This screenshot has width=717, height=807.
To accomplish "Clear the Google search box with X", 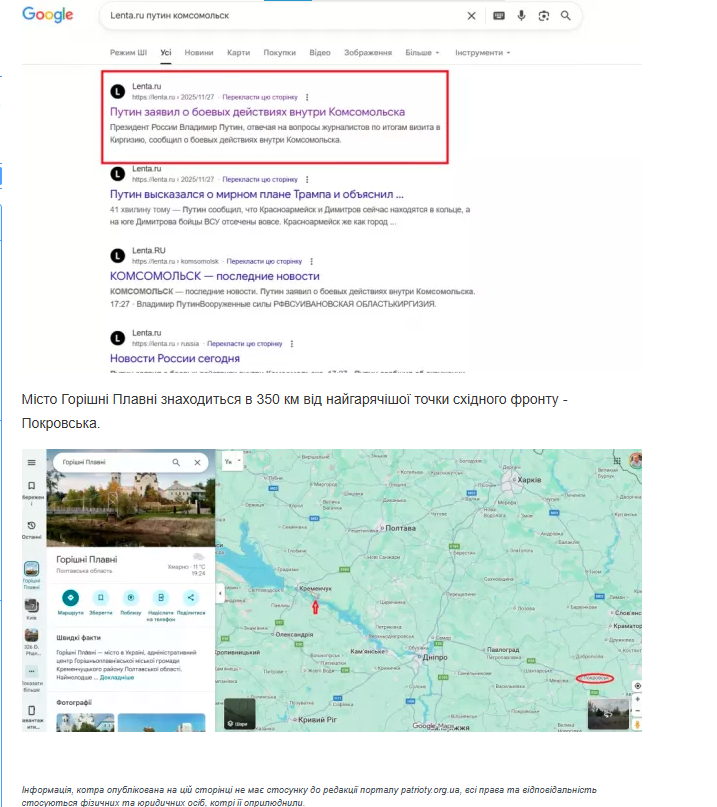I will point(471,16).
